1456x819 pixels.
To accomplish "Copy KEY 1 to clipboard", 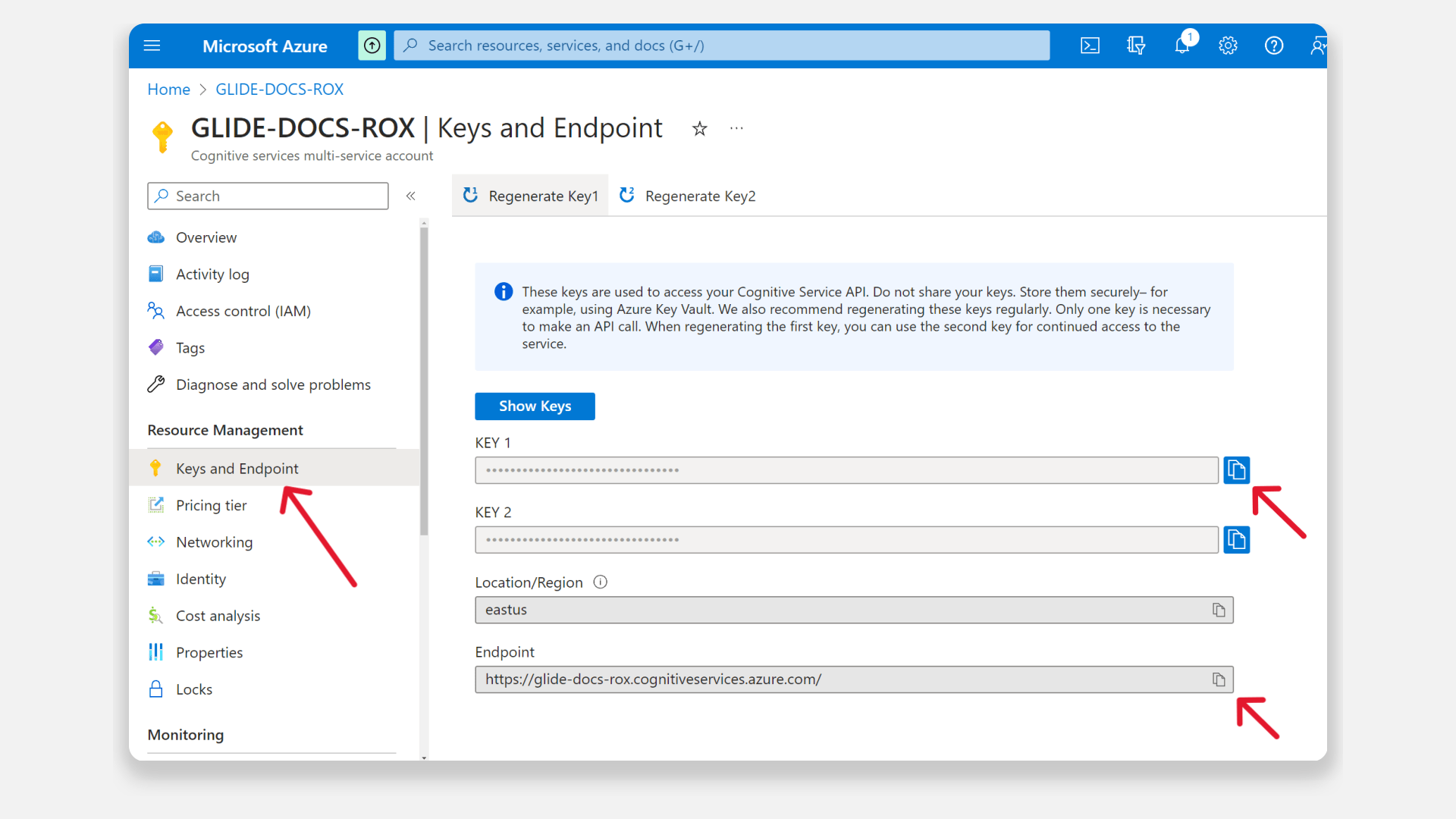I will pos(1236,470).
